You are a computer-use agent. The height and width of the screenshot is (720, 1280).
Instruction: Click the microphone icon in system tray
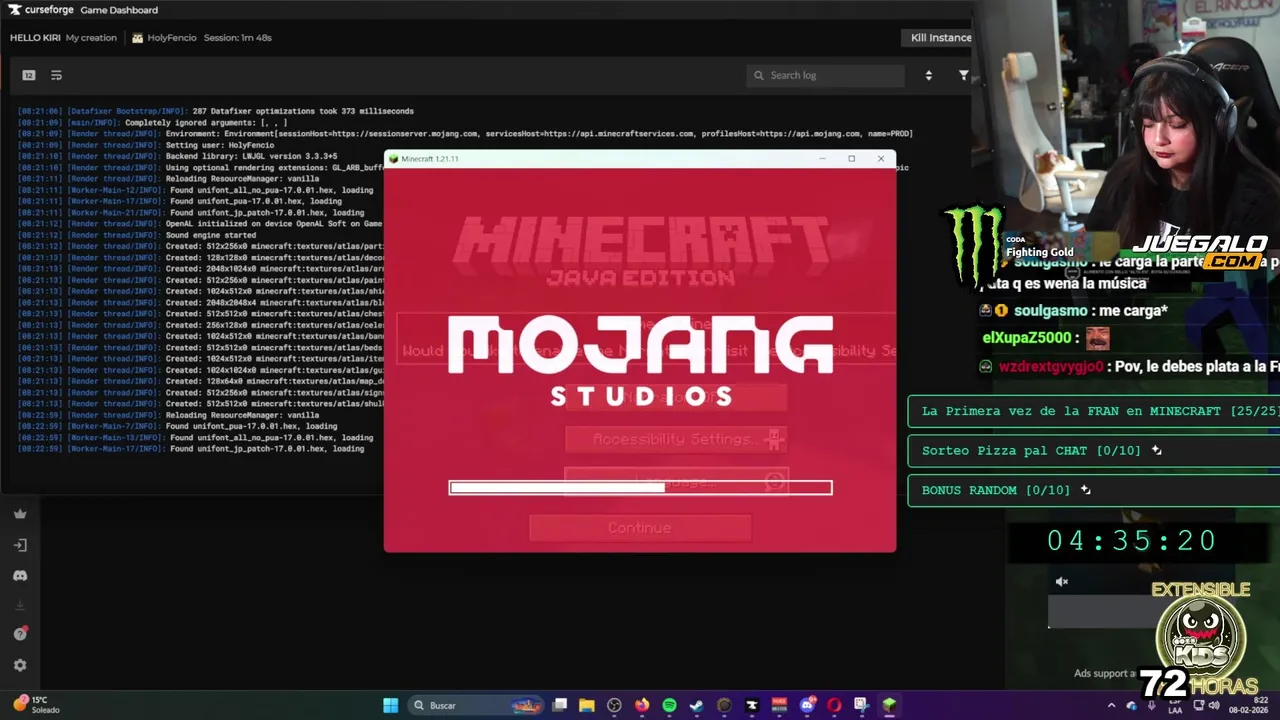coord(1152,705)
